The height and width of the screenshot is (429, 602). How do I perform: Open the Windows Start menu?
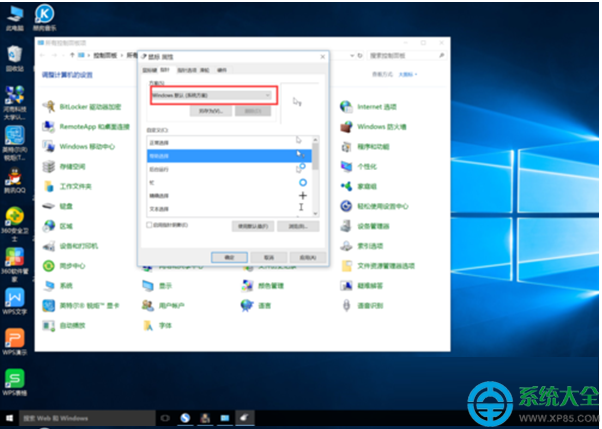(x=10, y=418)
